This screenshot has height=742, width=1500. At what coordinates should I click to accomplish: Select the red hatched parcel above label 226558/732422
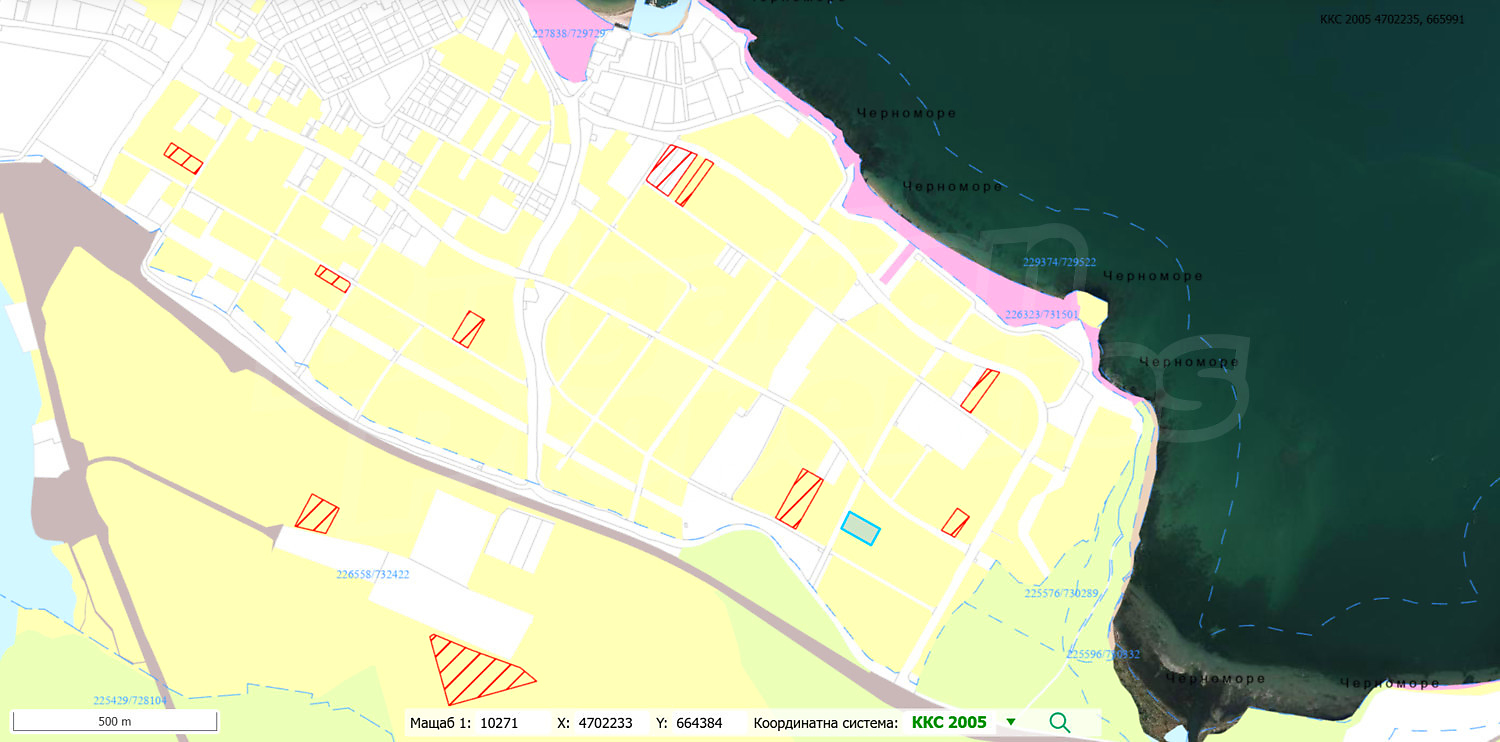pos(317,514)
